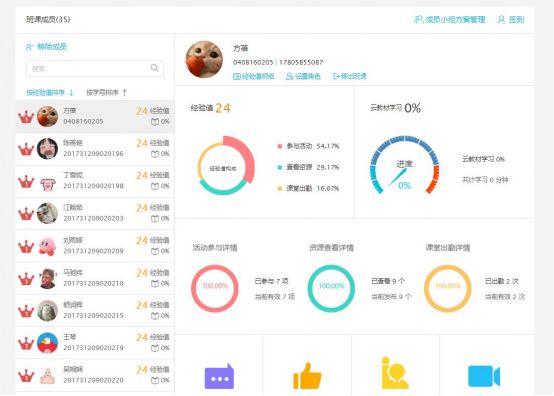The image size is (554, 396).
Task: Select member with ID 201731209020219
Action: (x=95, y=343)
